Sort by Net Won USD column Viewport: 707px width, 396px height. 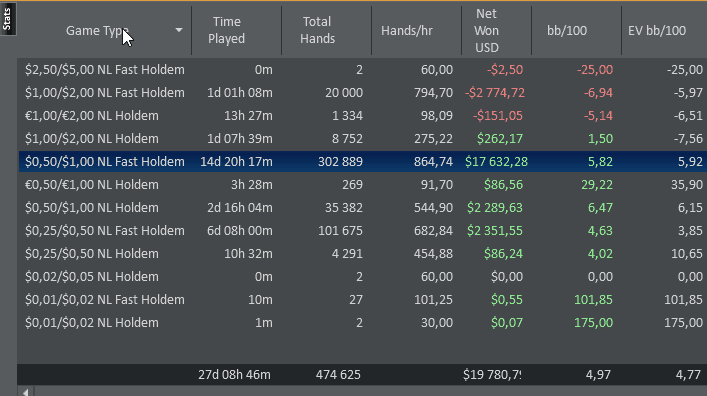point(487,31)
